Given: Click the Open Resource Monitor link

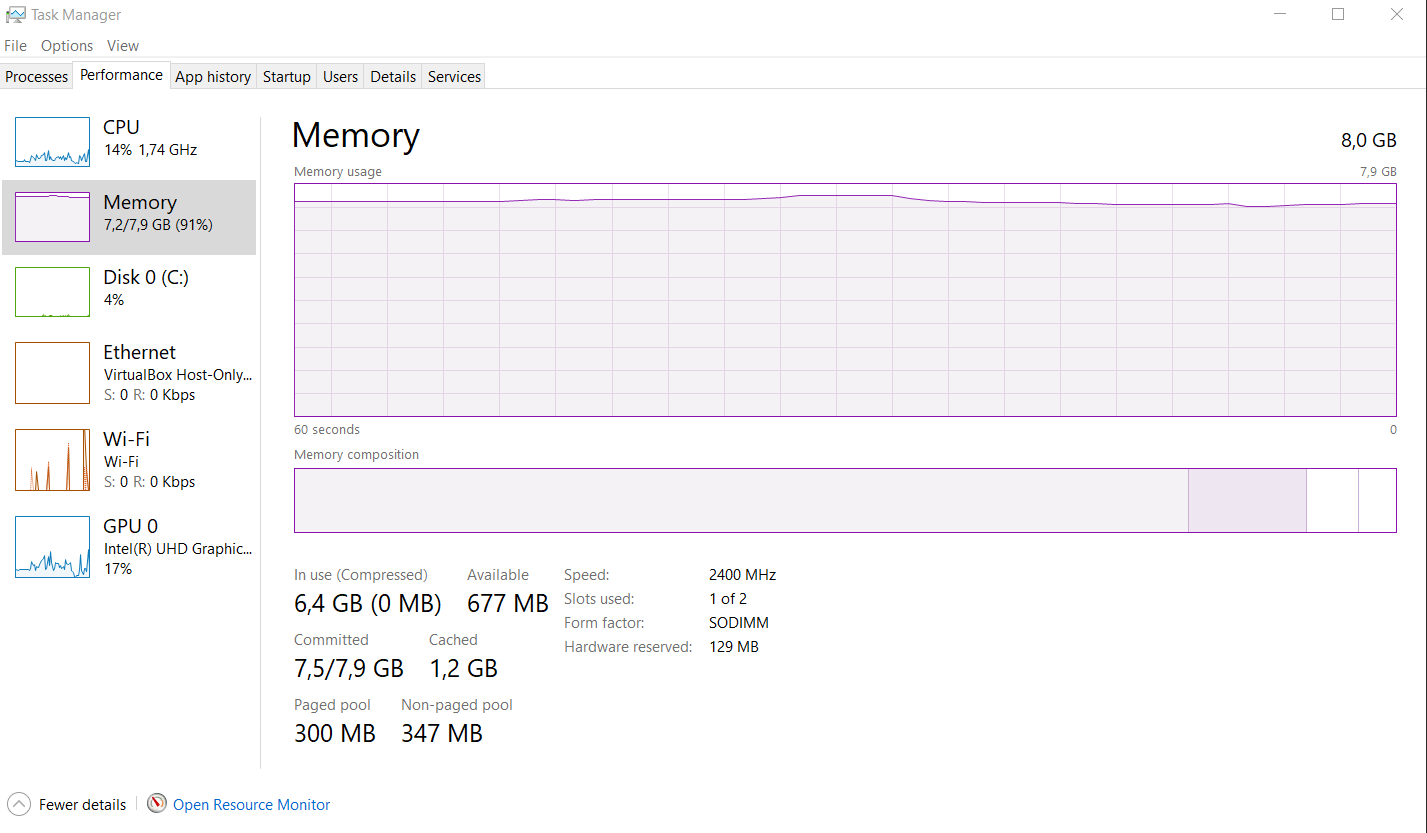Looking at the screenshot, I should pyautogui.click(x=251, y=805).
